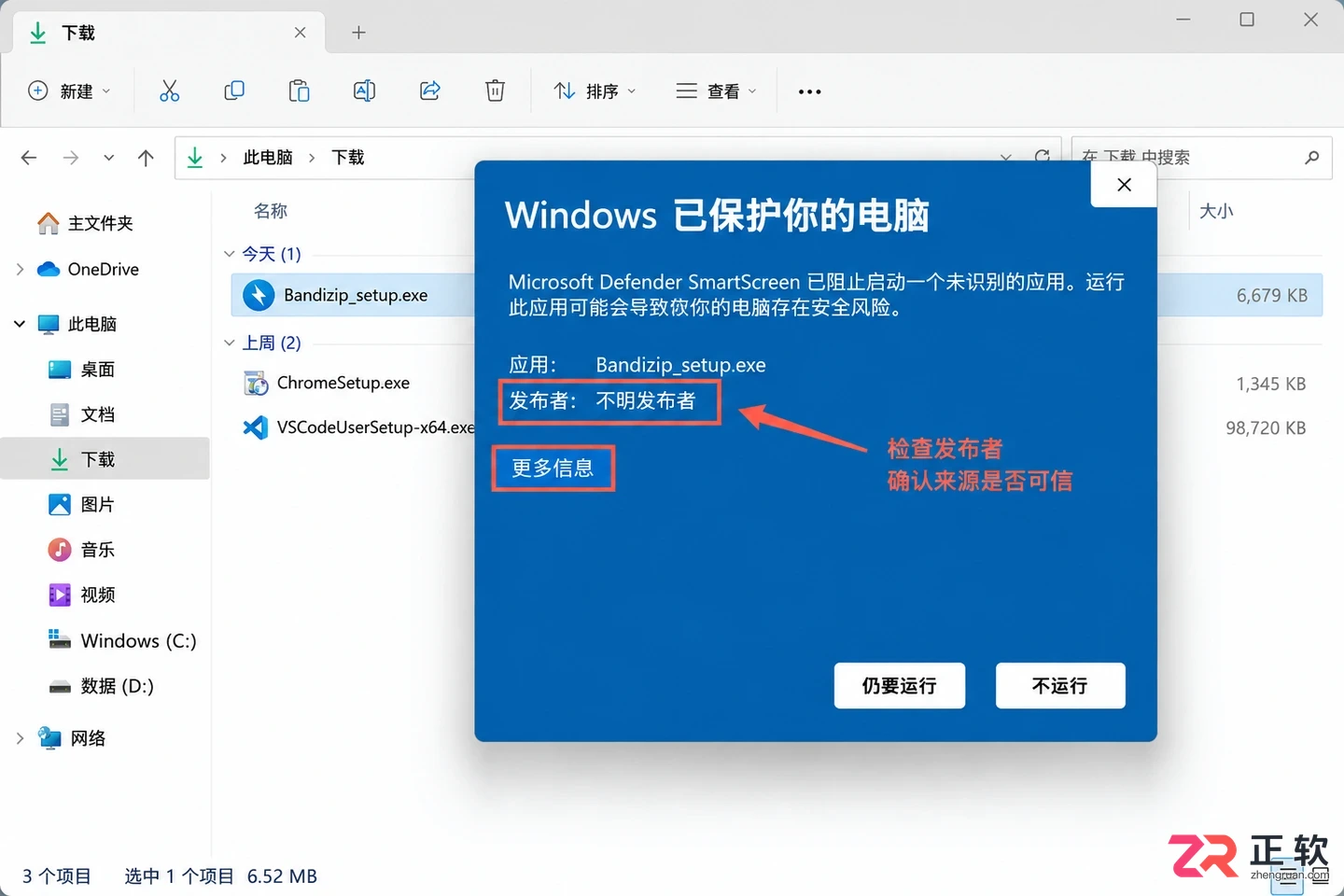Expand the 网络 tree node
Screen dimensions: 1344x896
pyautogui.click(x=20, y=738)
